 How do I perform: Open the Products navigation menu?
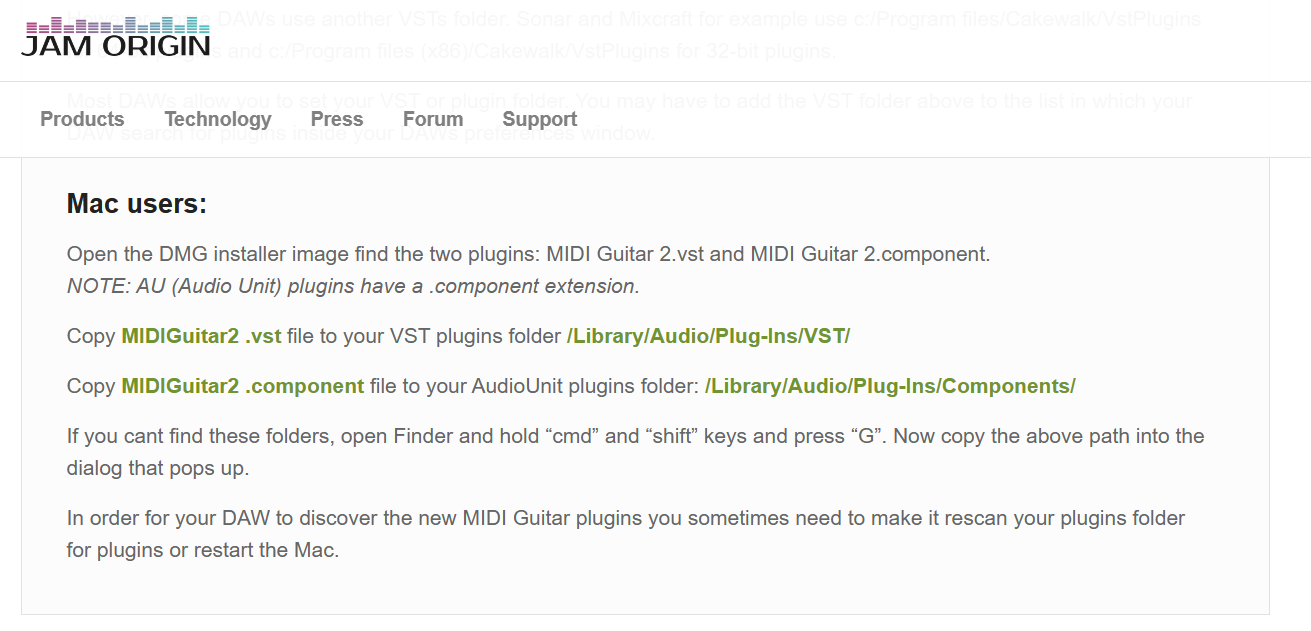[x=82, y=119]
